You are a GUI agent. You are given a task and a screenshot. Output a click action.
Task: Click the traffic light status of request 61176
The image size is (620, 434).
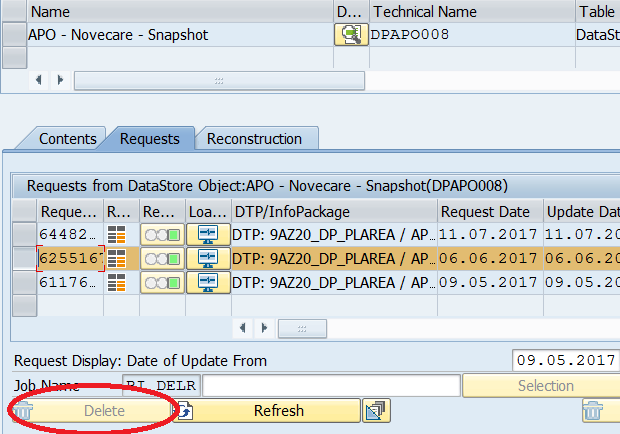162,282
